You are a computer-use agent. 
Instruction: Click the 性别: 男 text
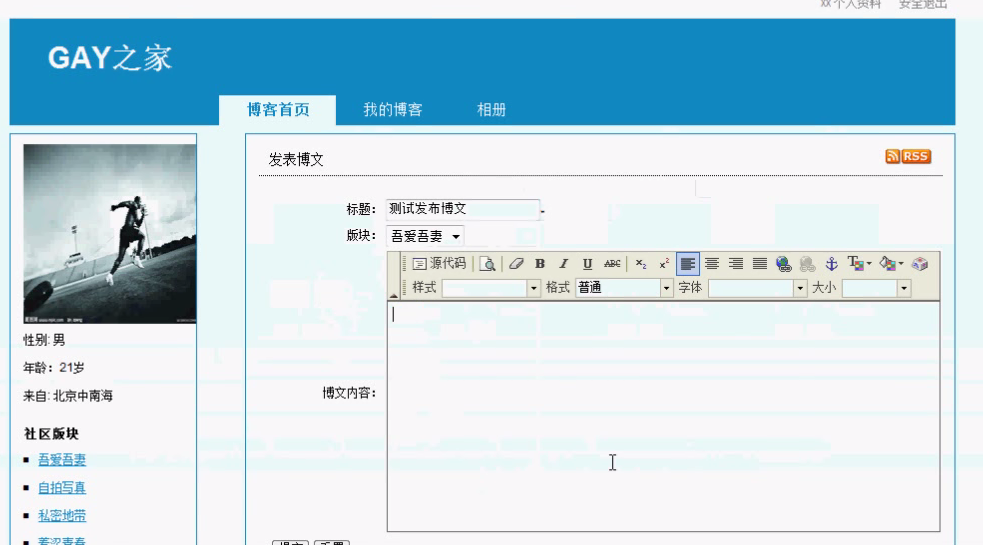(44, 340)
